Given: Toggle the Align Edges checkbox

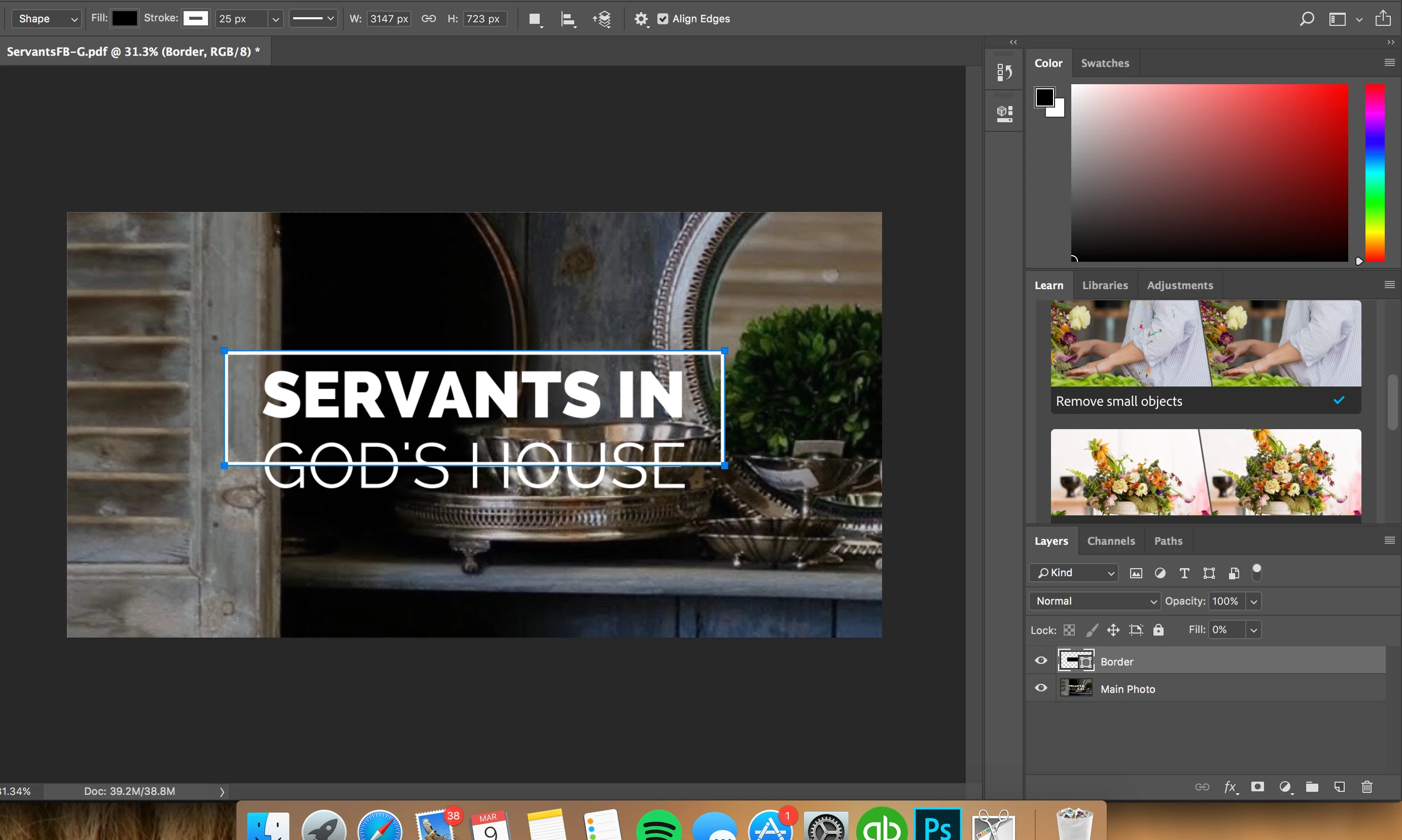Looking at the screenshot, I should [663, 19].
